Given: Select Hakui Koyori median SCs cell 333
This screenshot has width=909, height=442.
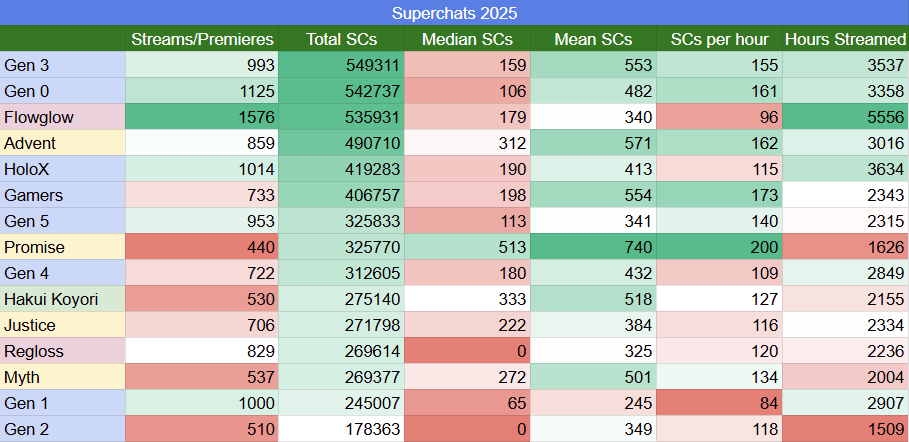Looking at the screenshot, I should 467,299.
